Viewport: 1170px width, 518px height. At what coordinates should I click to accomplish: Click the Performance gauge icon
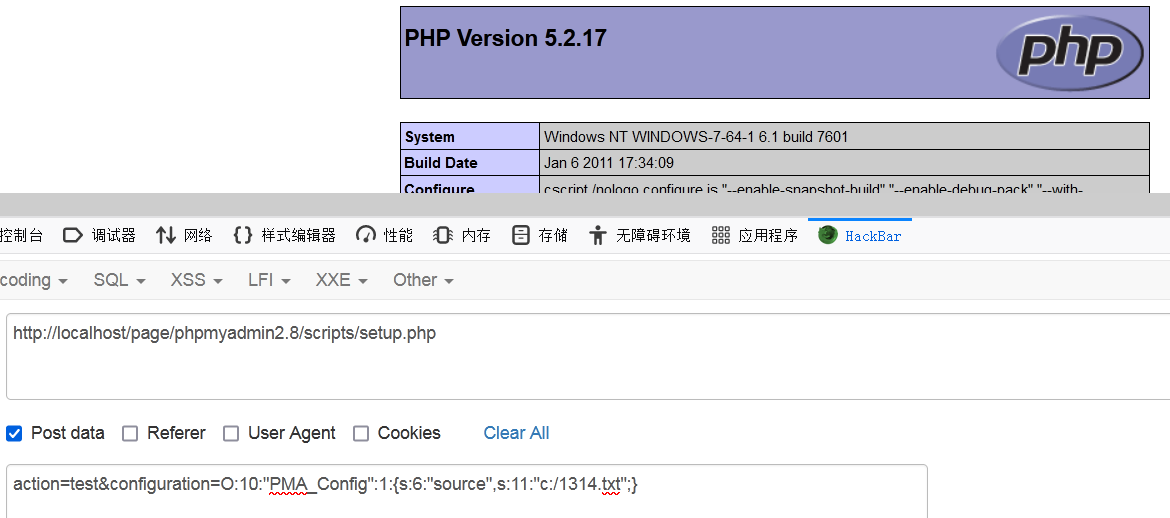coord(366,236)
